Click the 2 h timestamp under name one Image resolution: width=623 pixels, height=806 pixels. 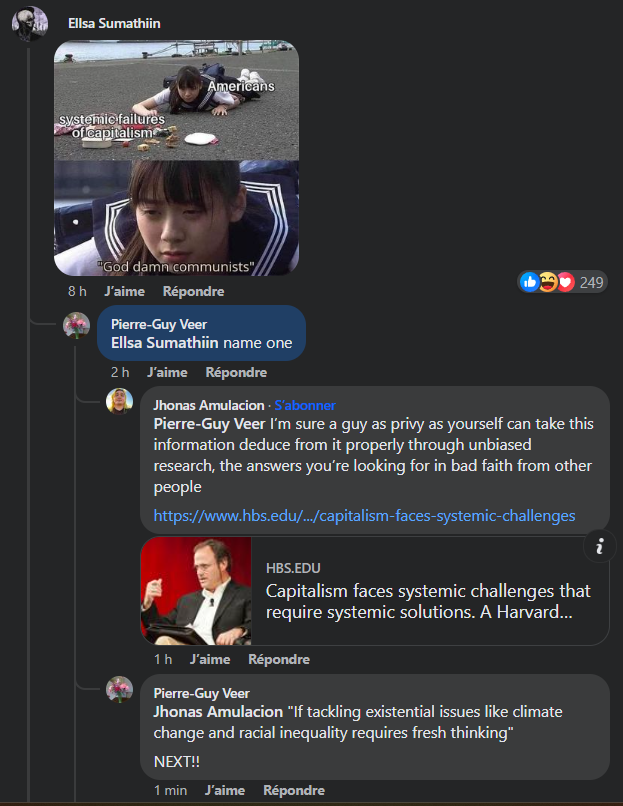pos(120,372)
